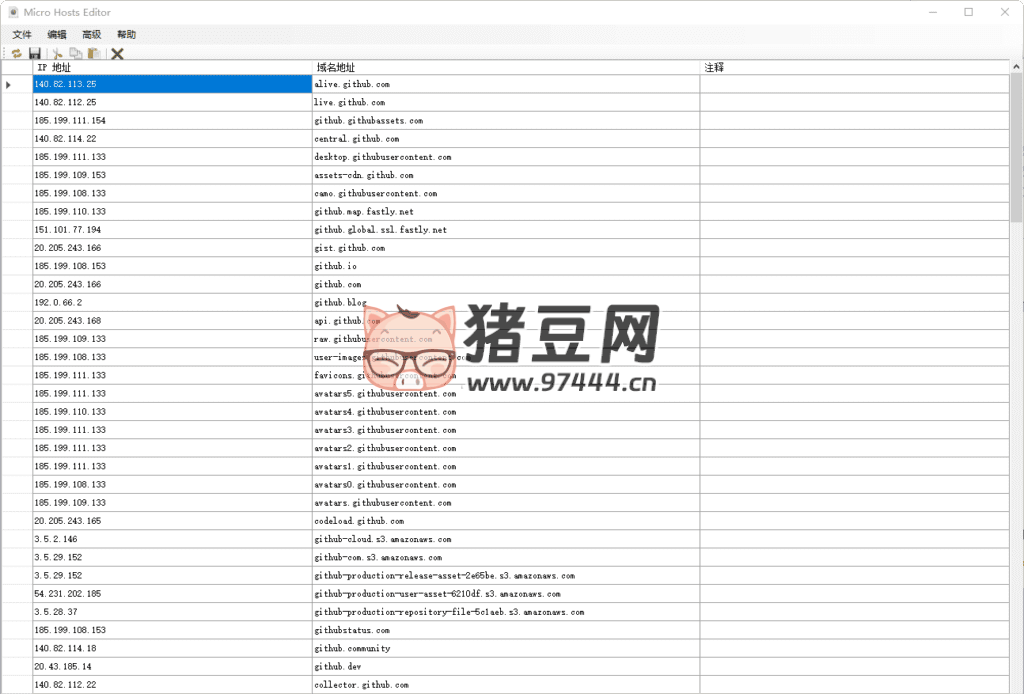
Task: Select the avatars2.githubusercontent.com cell
Action: [505, 449]
